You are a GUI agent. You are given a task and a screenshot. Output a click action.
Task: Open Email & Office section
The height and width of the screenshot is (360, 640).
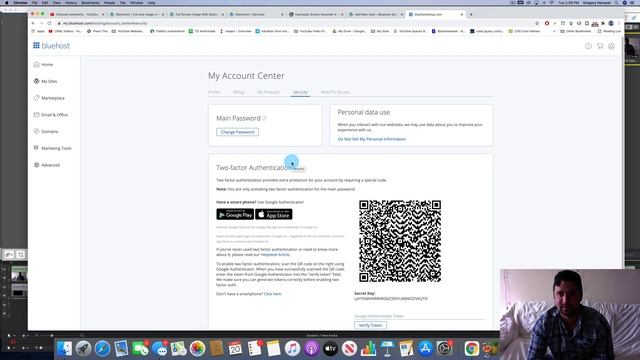[51, 115]
